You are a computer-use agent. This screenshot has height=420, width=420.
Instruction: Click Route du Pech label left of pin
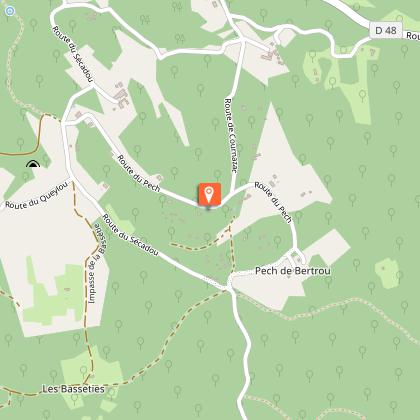[139, 174]
